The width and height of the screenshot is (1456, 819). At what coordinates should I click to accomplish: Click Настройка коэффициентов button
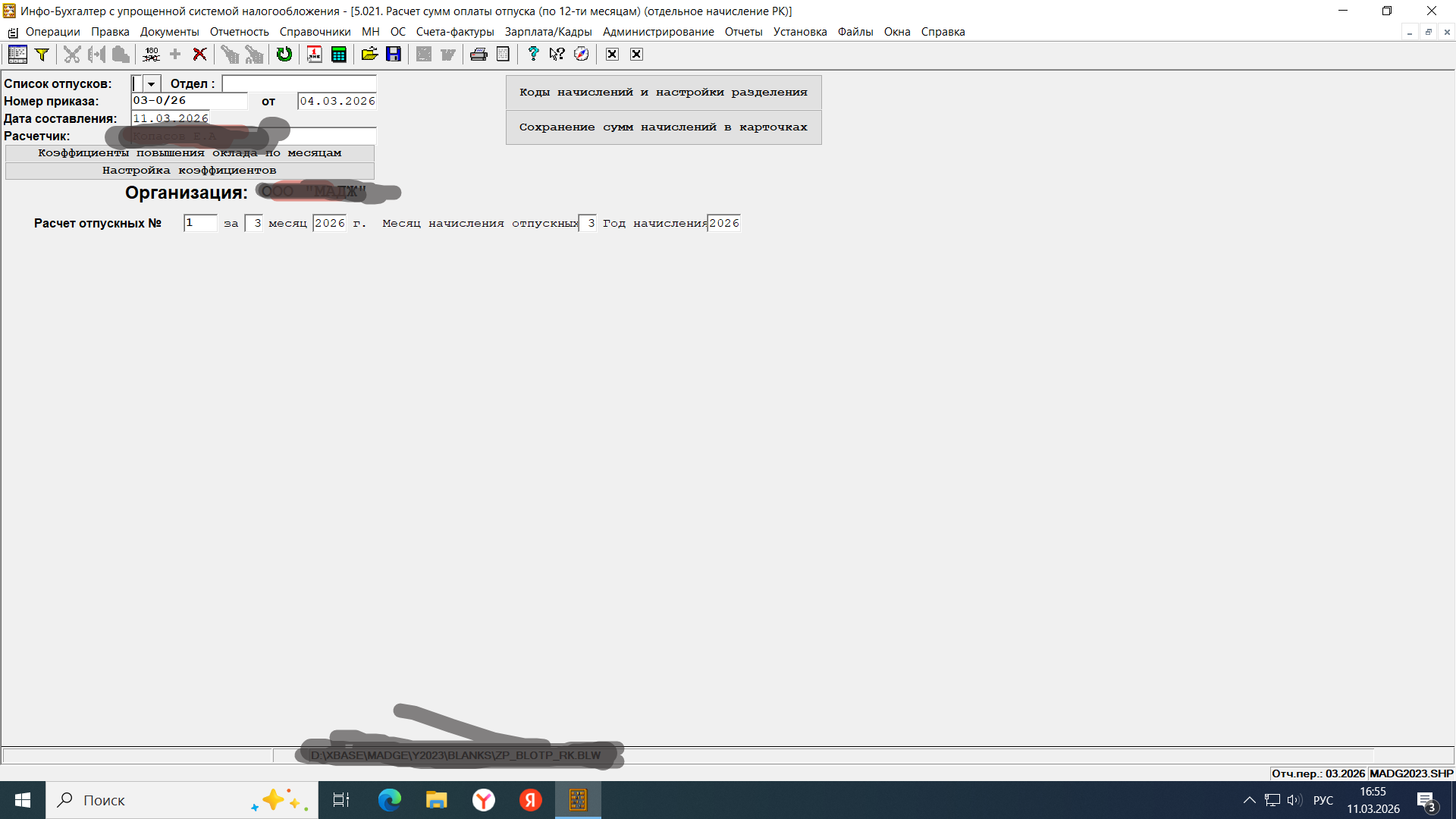tap(190, 171)
